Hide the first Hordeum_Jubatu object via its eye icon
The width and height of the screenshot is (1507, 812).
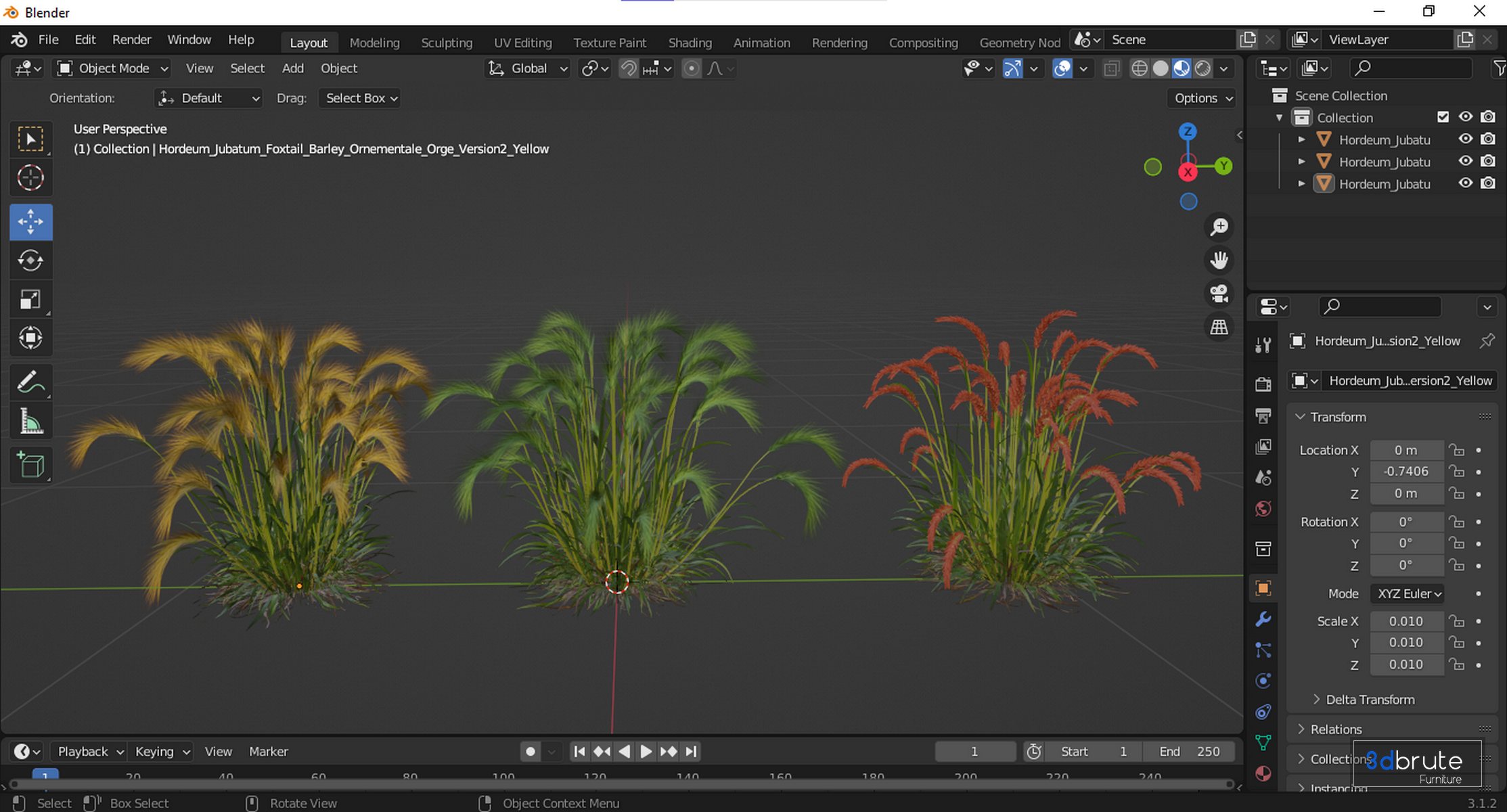point(1465,139)
